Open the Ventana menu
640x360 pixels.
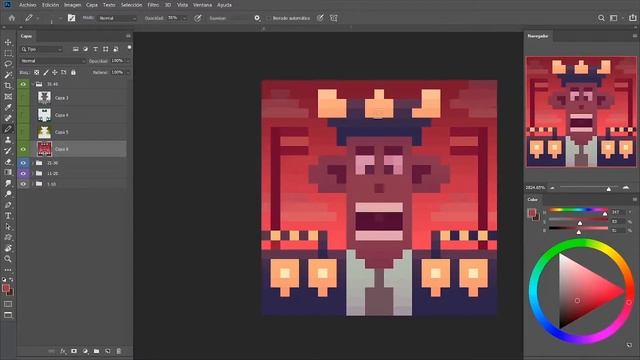coord(202,5)
